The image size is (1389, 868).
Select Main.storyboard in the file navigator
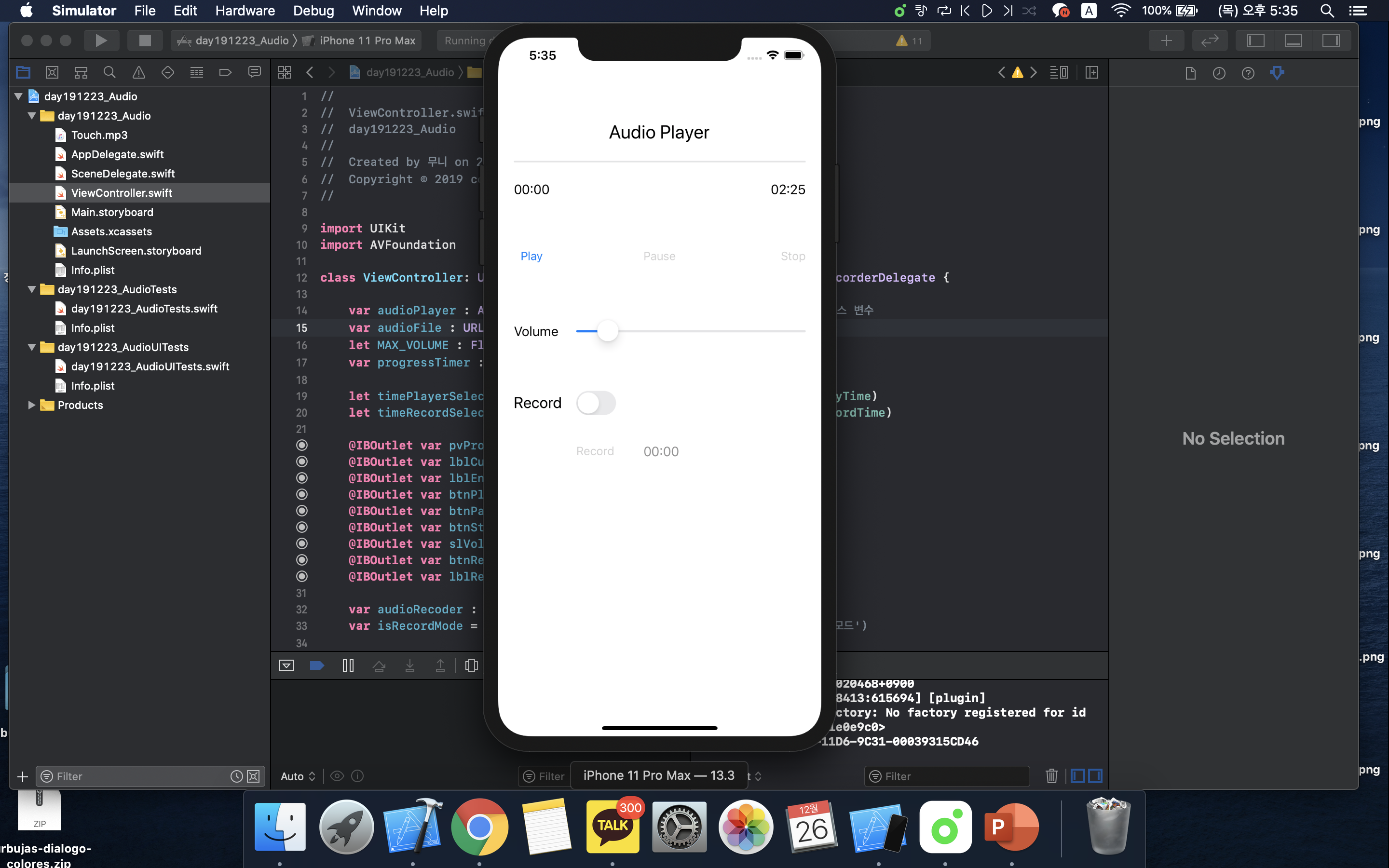112,212
